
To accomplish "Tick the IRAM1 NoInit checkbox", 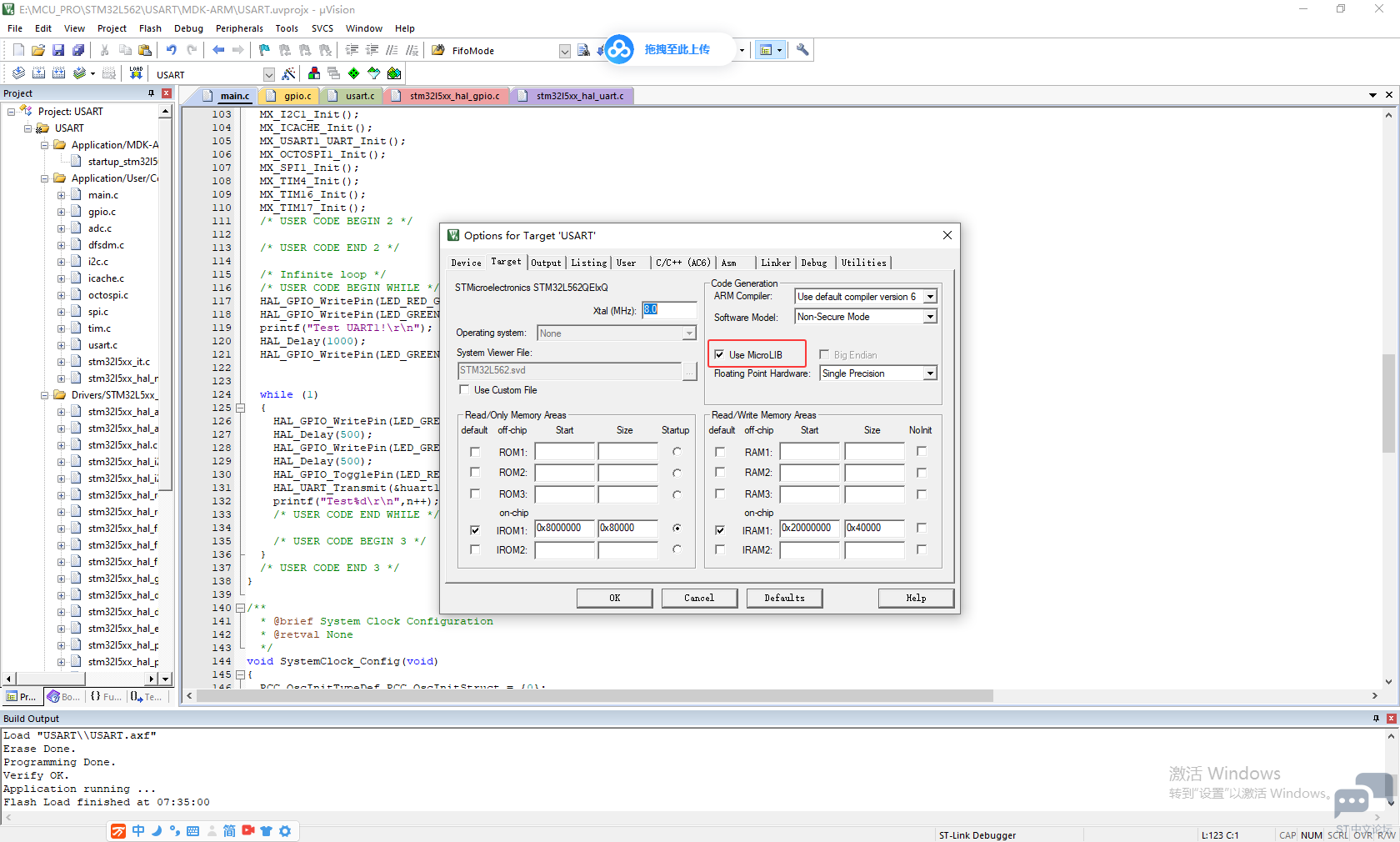I will 922,528.
